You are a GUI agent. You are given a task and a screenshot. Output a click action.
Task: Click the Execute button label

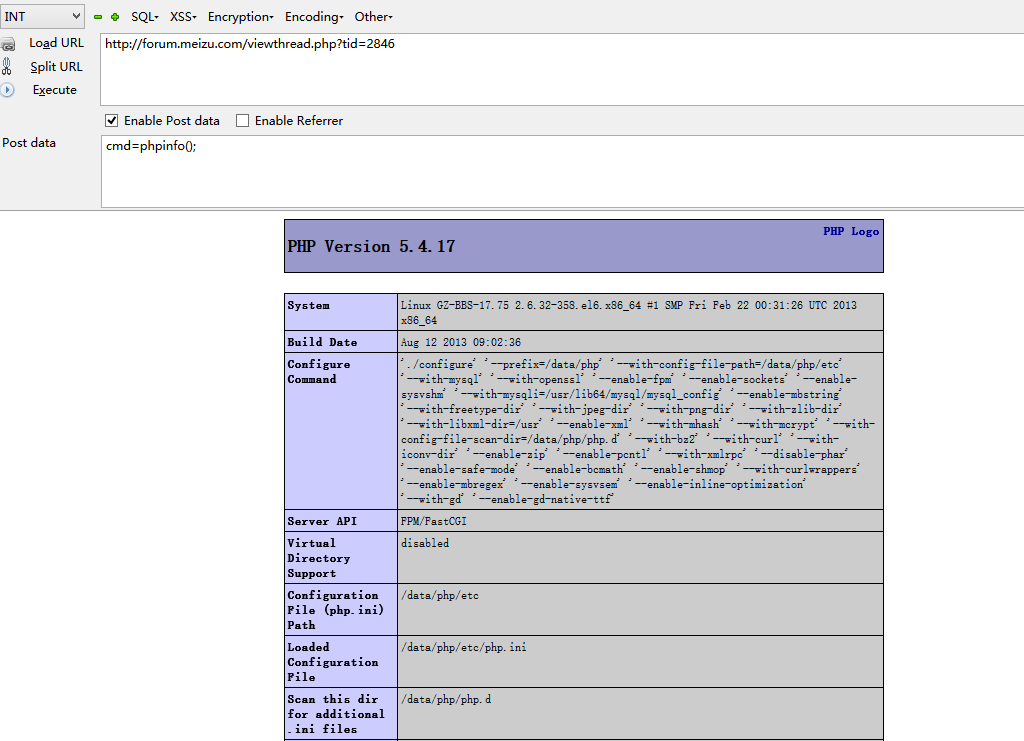tap(55, 90)
